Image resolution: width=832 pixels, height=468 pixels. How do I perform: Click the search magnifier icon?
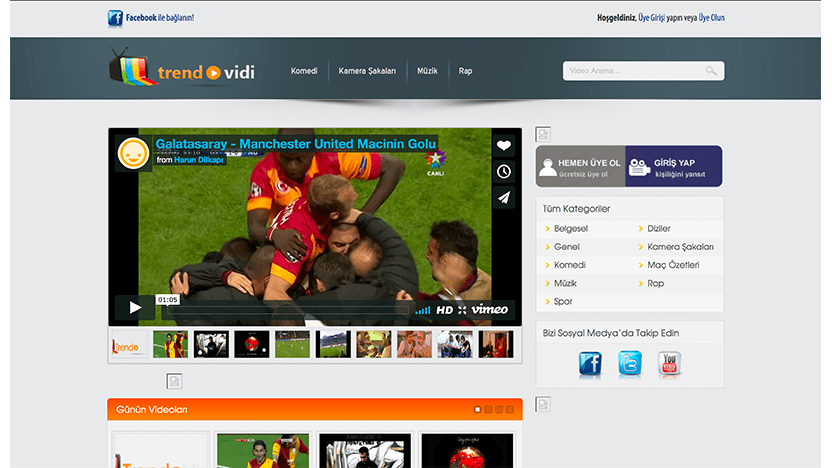pos(711,71)
